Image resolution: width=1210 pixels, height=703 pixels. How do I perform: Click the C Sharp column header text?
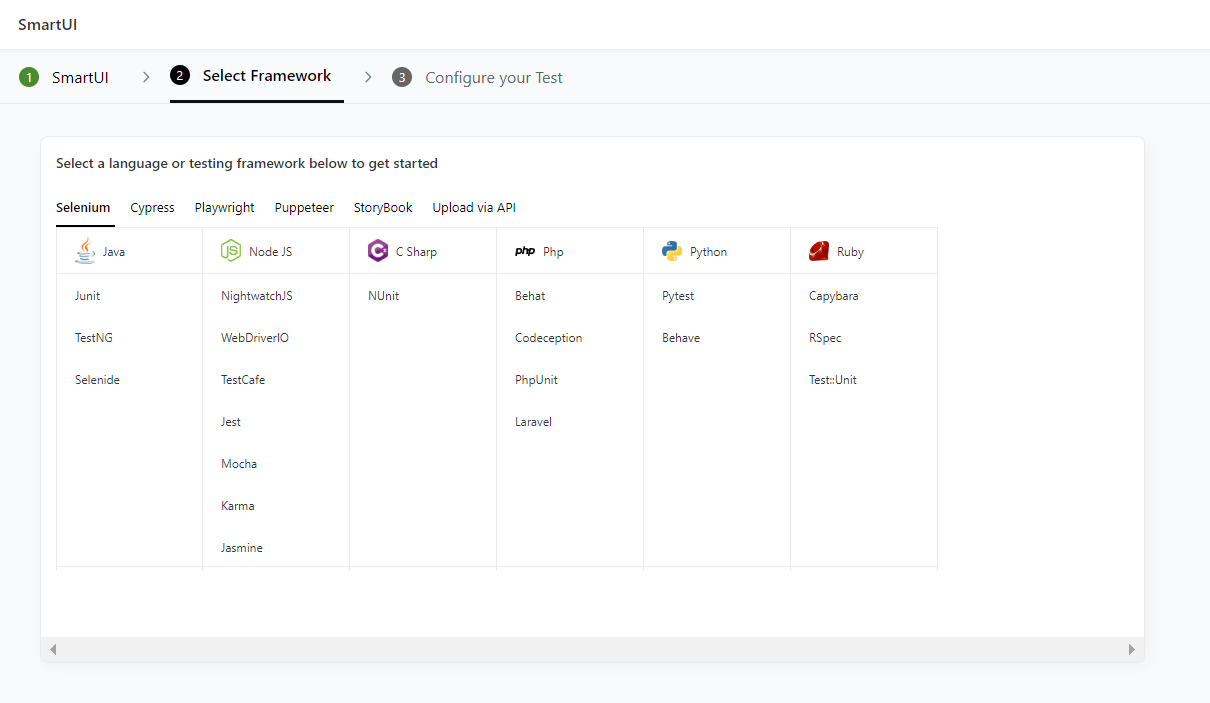[x=416, y=252]
